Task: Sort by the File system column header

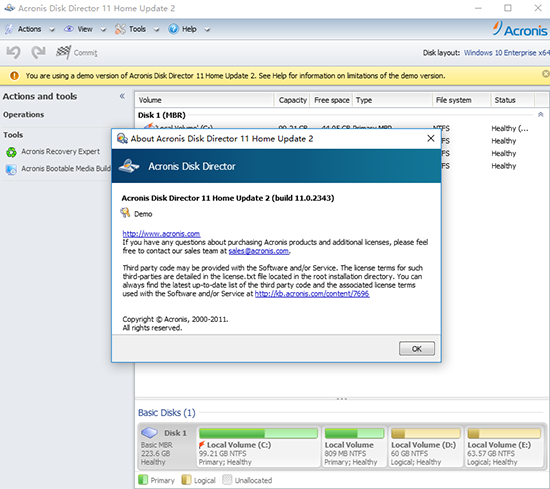Action: 462,100
